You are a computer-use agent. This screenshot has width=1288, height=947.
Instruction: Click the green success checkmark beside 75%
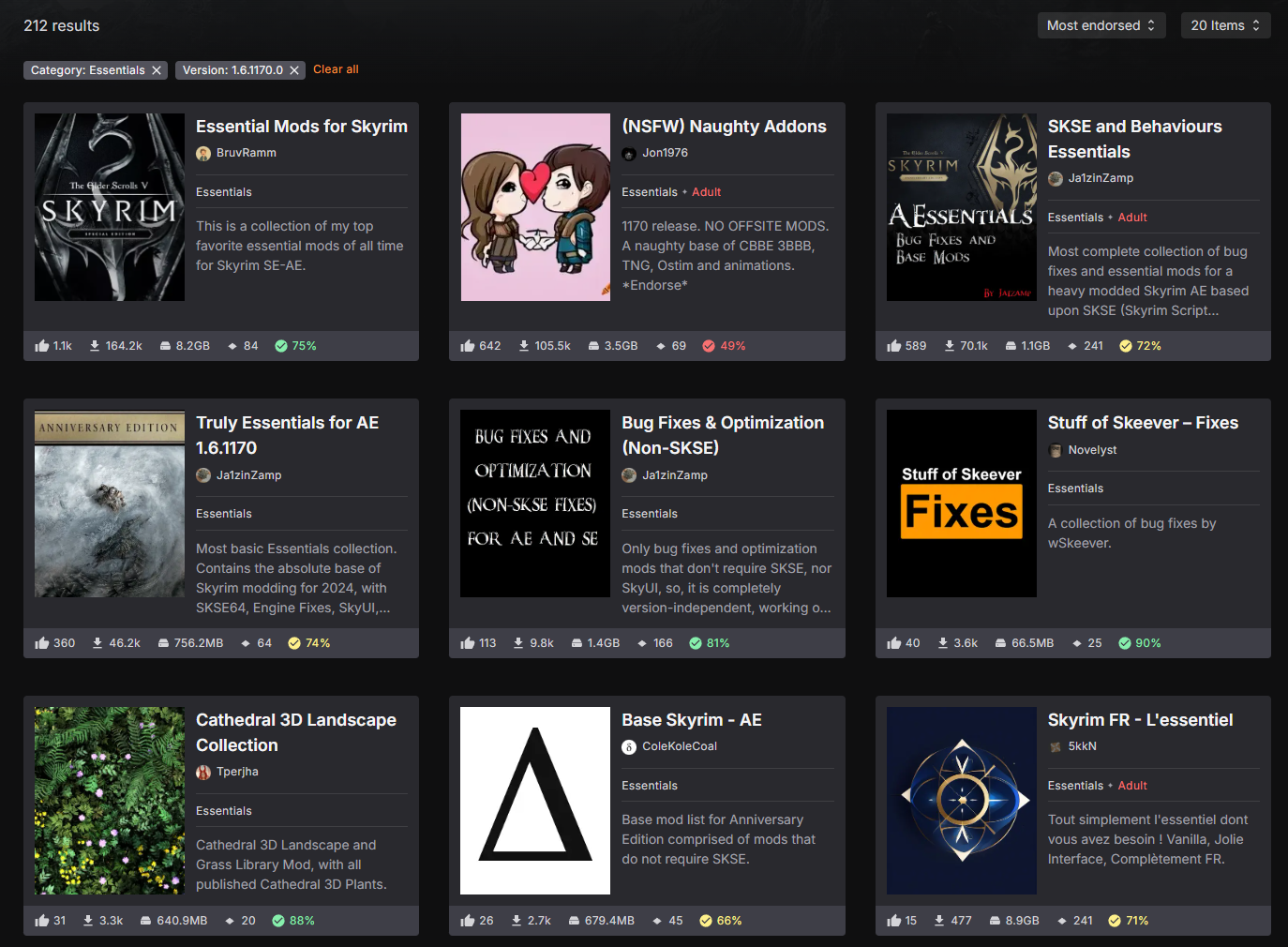pos(281,346)
